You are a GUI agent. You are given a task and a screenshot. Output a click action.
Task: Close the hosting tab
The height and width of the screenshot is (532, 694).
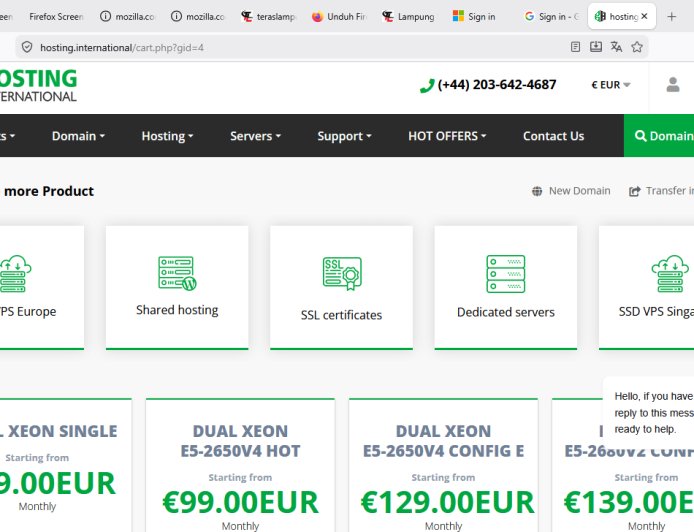tap(644, 16)
